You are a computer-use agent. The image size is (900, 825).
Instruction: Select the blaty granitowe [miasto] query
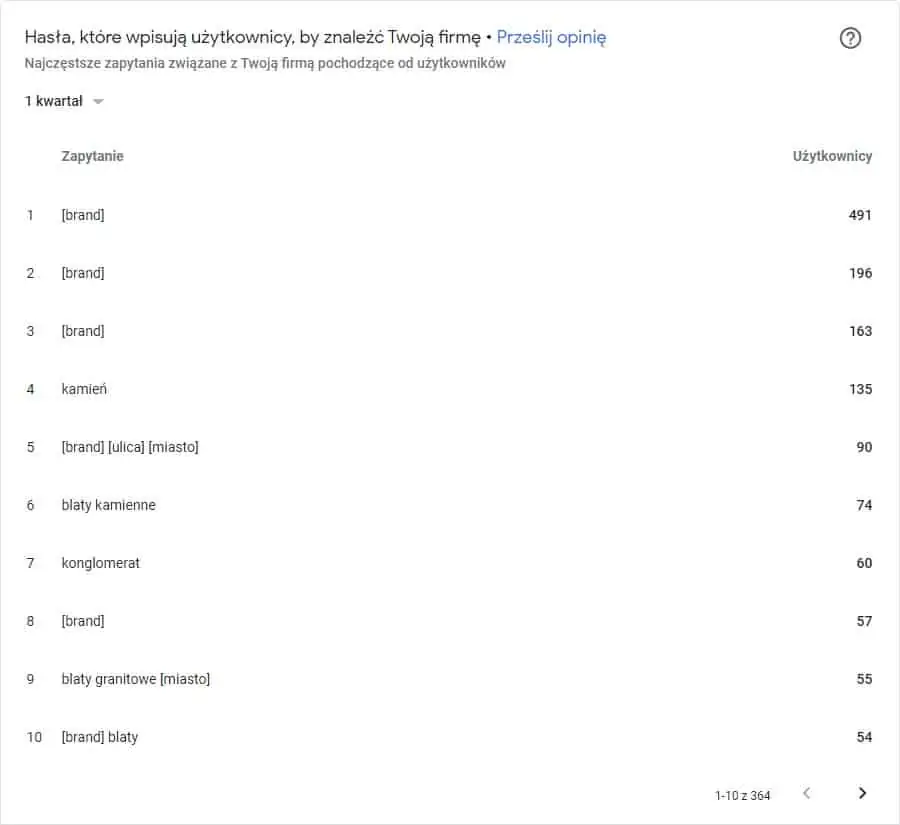[135, 679]
